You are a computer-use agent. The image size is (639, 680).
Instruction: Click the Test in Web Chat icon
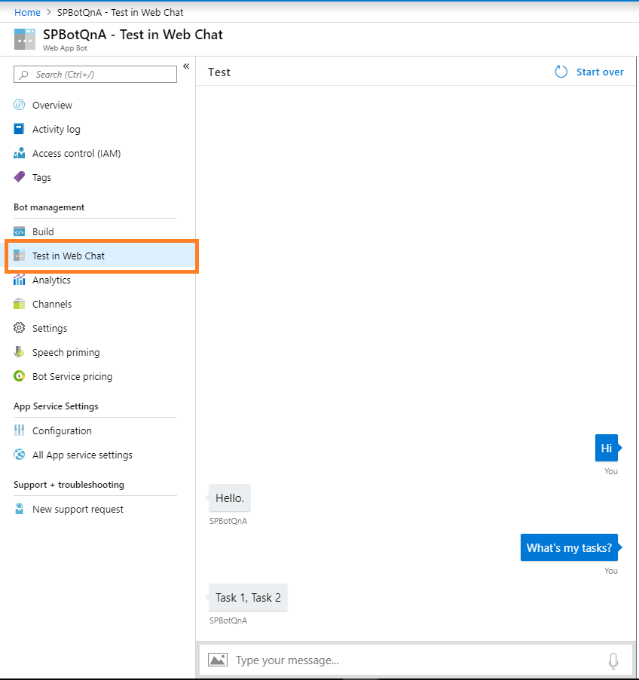pos(19,255)
